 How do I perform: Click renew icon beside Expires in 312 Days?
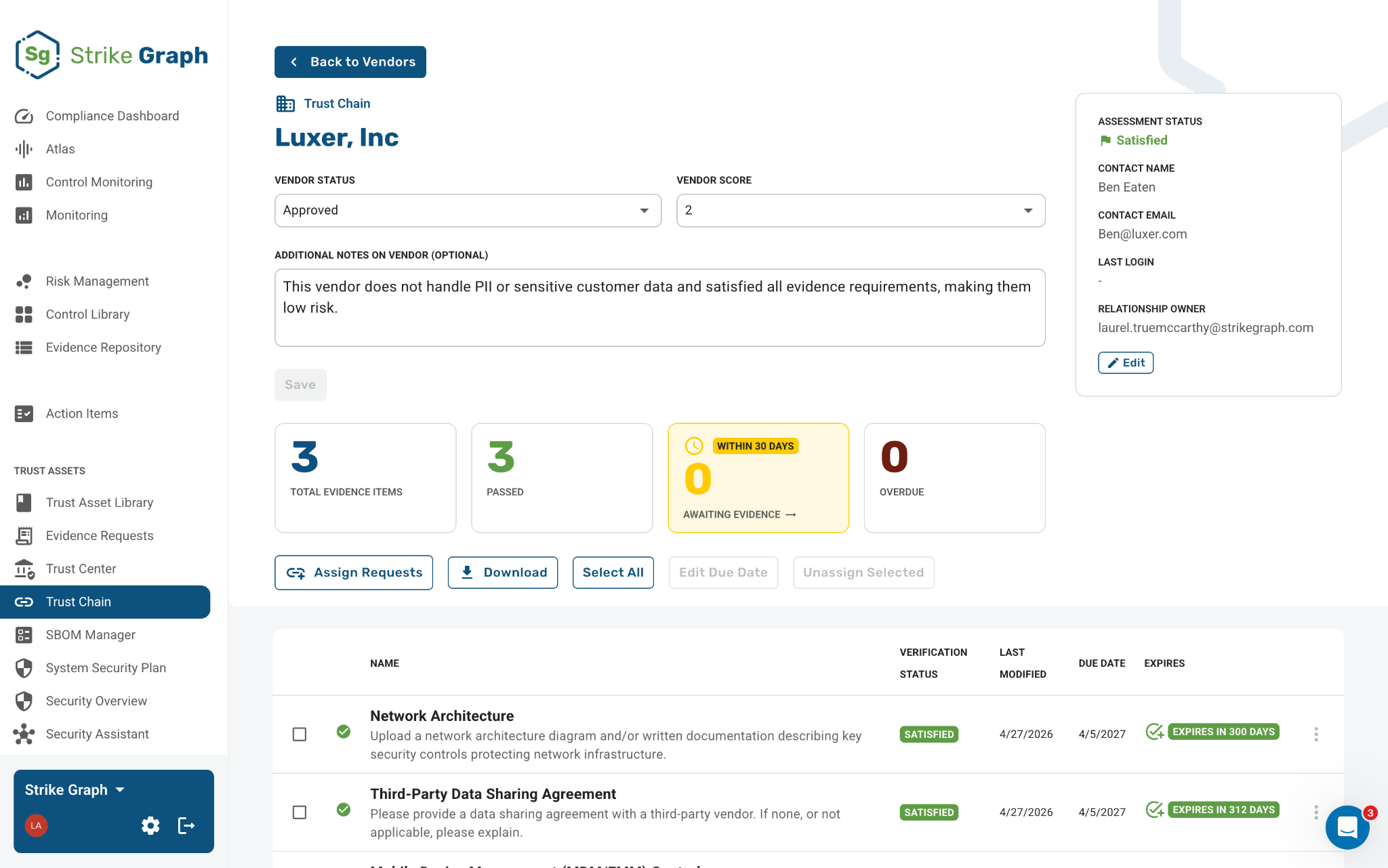pos(1154,810)
